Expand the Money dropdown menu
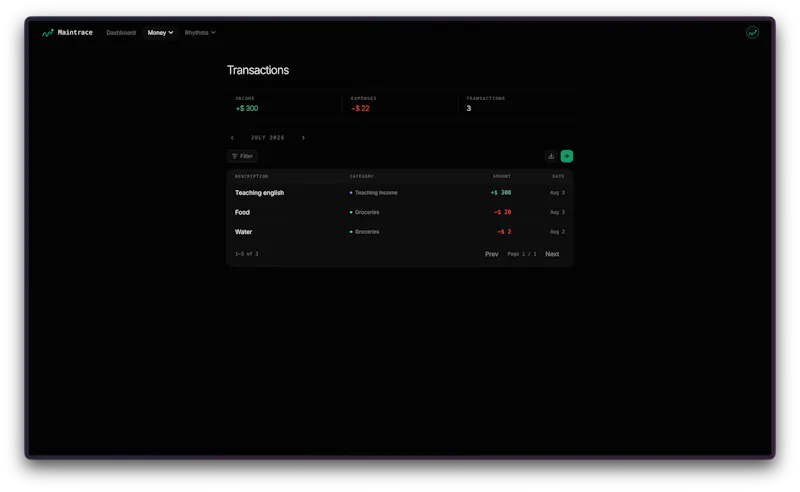Screen dimensions: 800x492 (x=160, y=33)
